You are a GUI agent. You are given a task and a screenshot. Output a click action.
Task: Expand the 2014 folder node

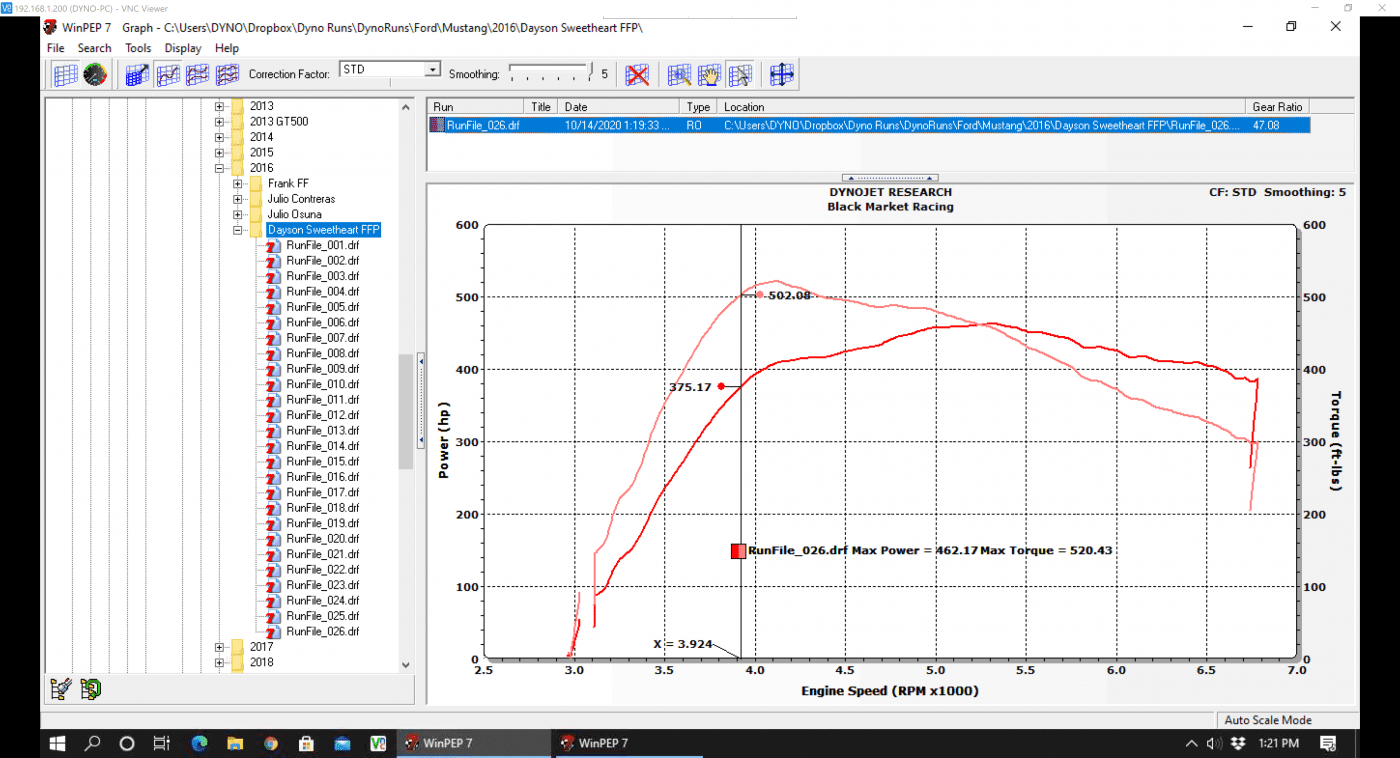point(219,137)
